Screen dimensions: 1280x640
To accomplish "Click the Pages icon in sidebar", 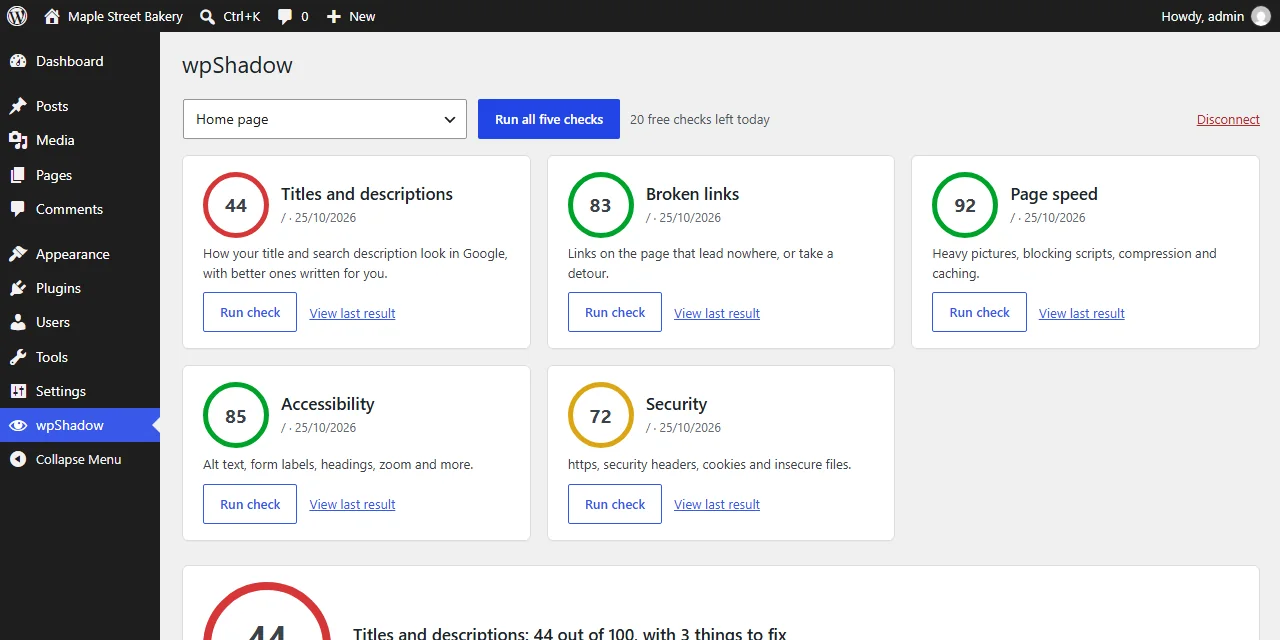I will click(18, 175).
